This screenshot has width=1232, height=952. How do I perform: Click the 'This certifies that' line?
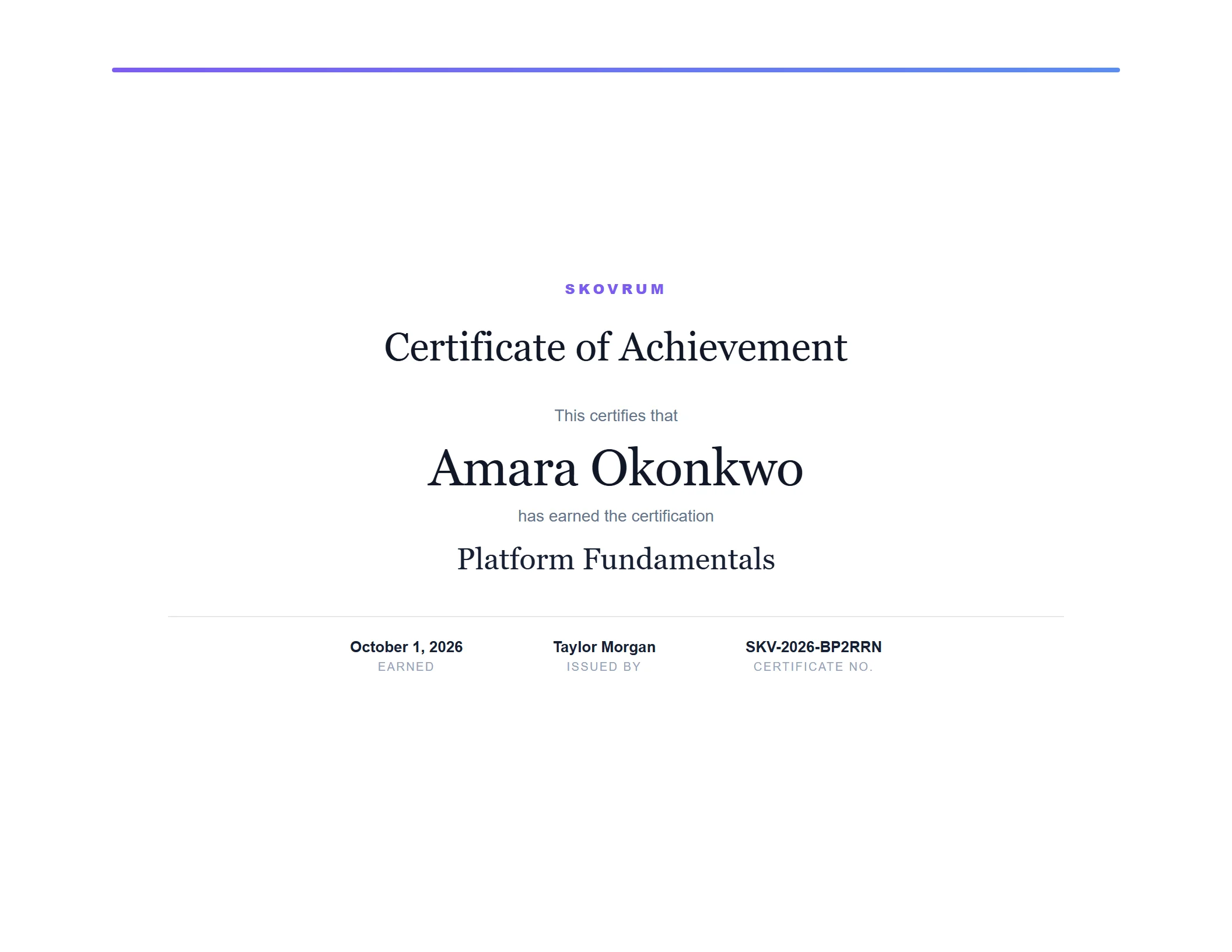click(x=615, y=416)
